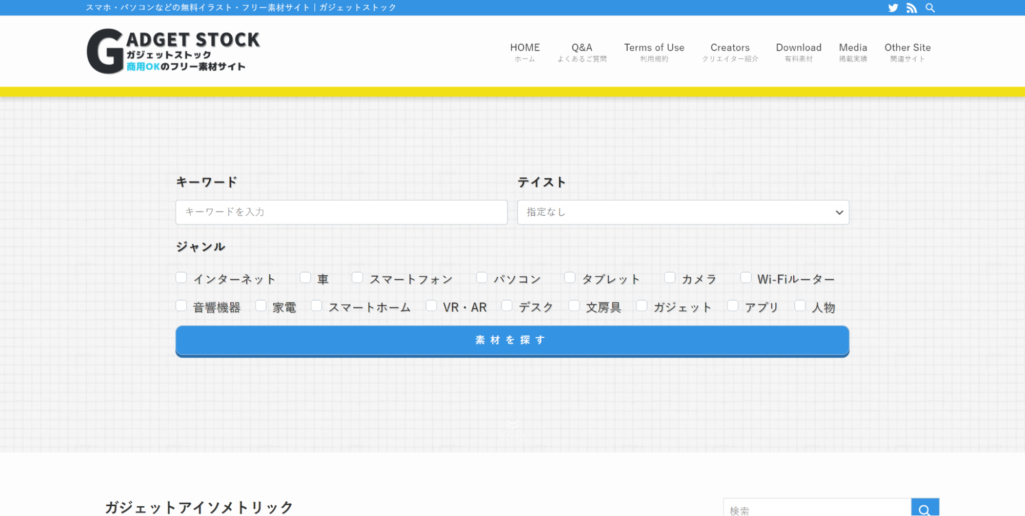The image size is (1025, 516).
Task: Check the 人物 checkbox
Action: 800,306
